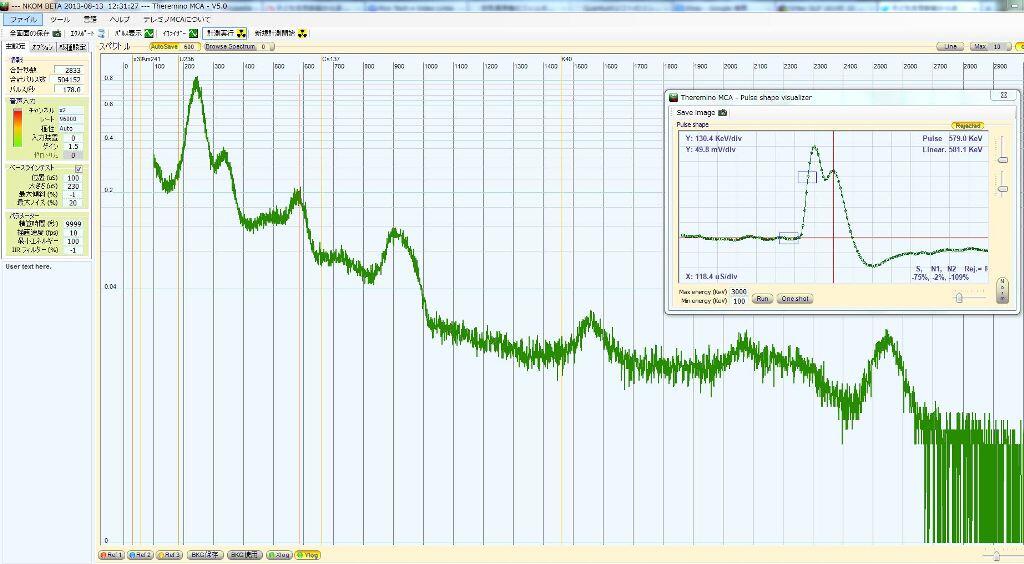Image resolution: width=1024 pixels, height=564 pixels.
Task: Click the Max energy field showing 3000
Action: 739,292
